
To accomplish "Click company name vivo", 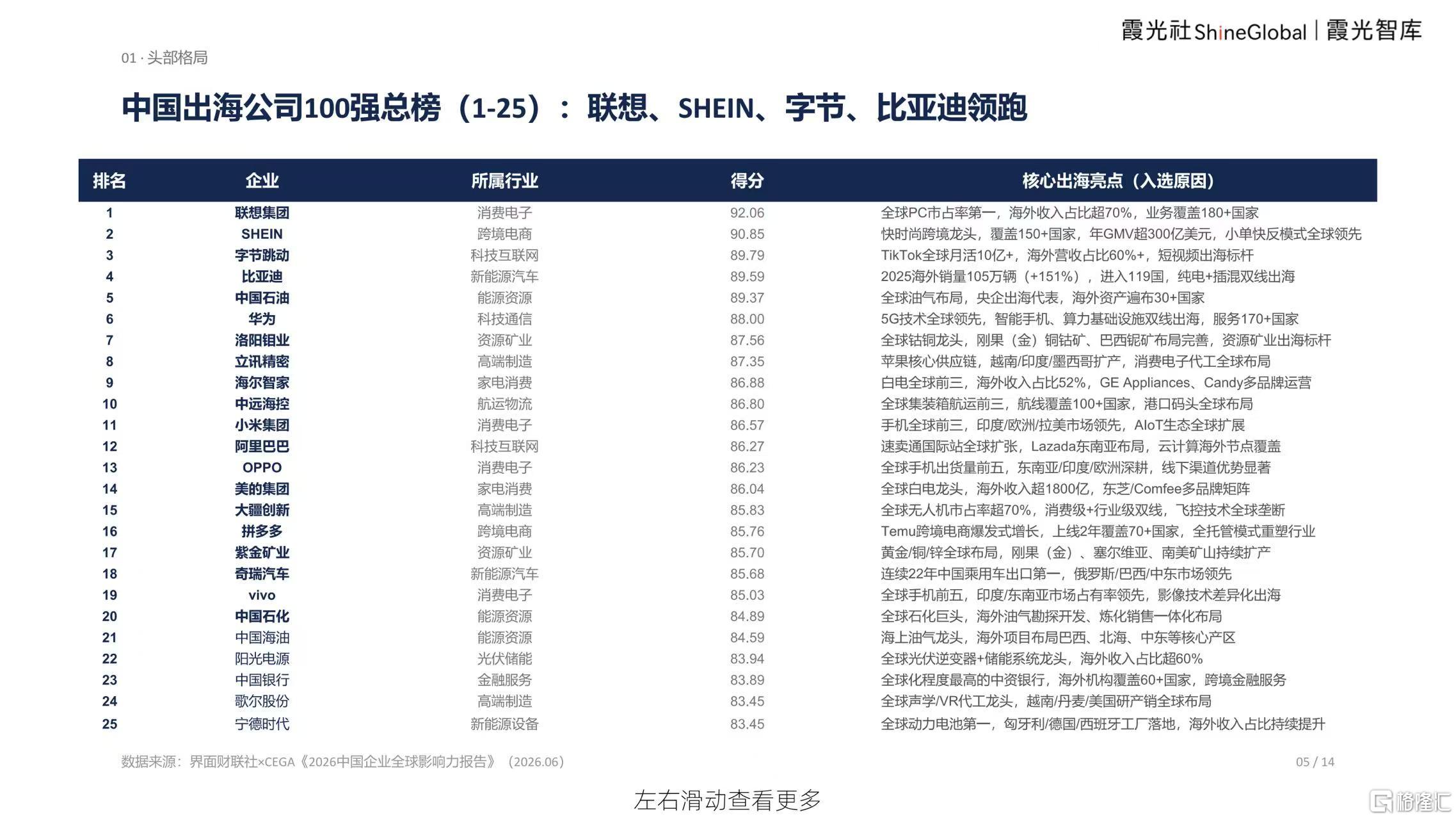I will (x=262, y=595).
